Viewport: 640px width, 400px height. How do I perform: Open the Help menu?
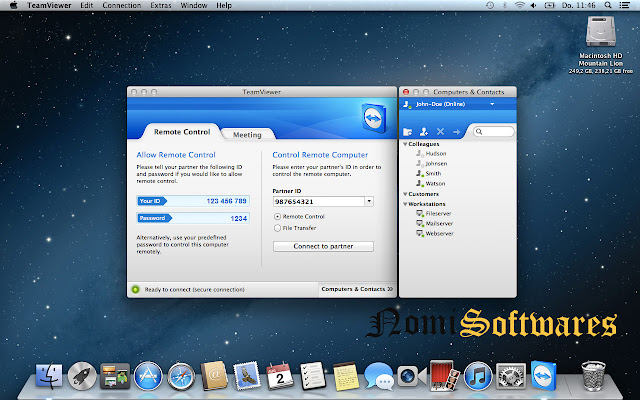224,5
